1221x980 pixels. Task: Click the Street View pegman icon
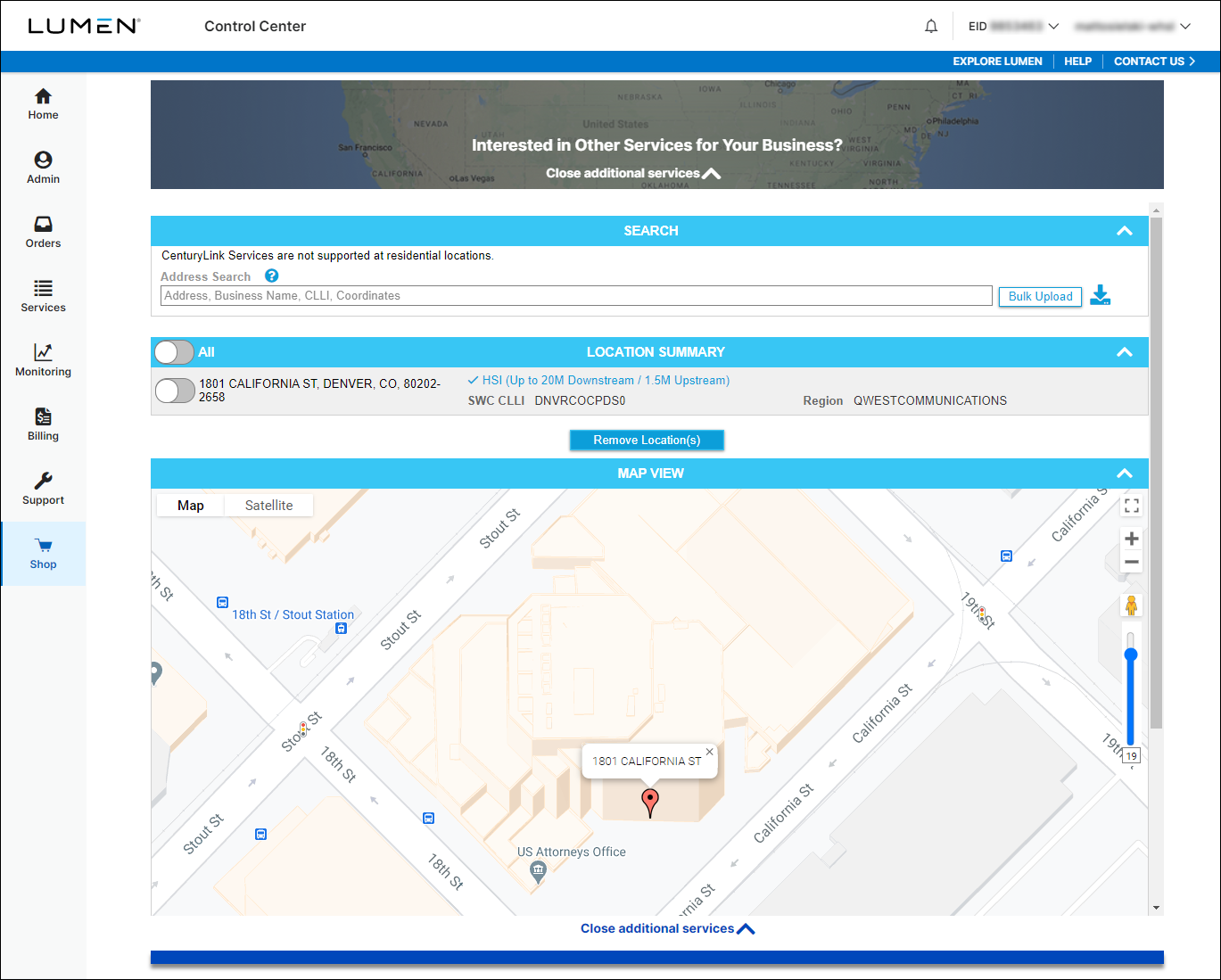point(1131,605)
